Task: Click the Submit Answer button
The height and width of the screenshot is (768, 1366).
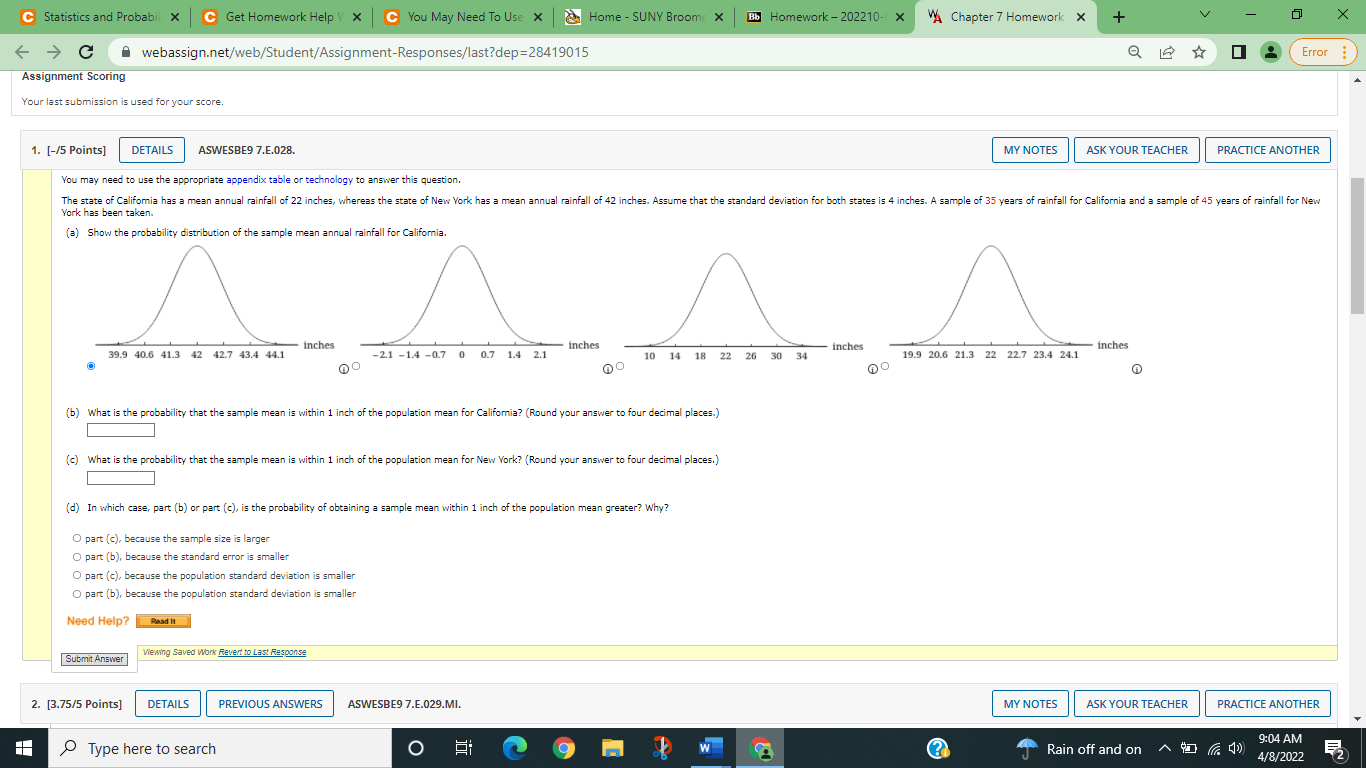Action: (95, 658)
